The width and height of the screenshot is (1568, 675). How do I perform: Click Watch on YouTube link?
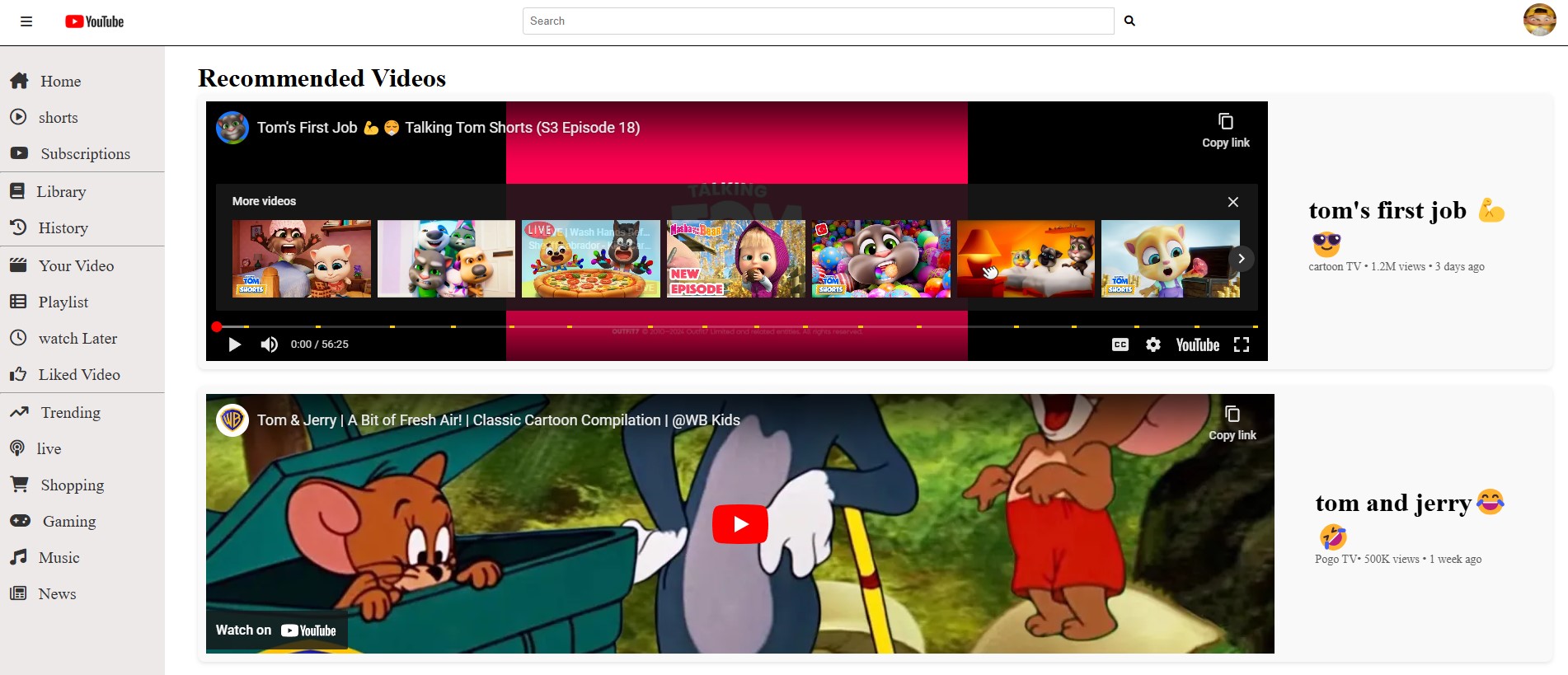[x=276, y=630]
